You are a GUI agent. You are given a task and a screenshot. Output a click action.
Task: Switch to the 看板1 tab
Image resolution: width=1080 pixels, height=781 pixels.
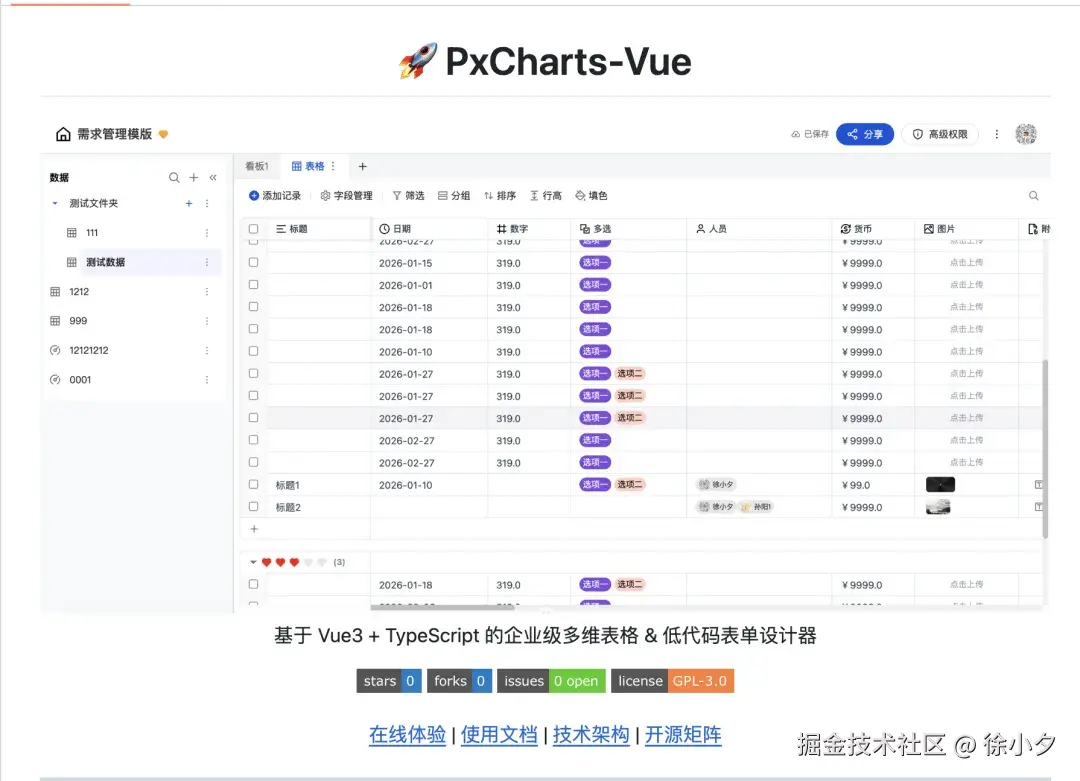point(257,166)
